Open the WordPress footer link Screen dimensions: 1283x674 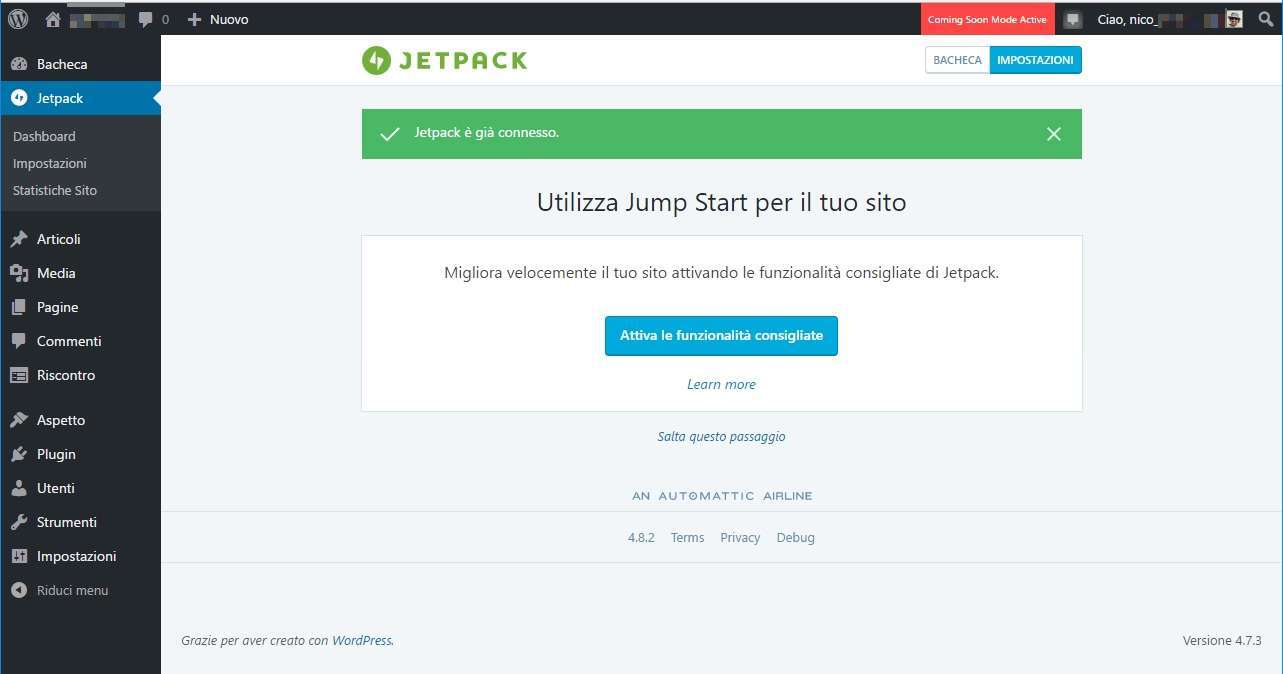361,640
